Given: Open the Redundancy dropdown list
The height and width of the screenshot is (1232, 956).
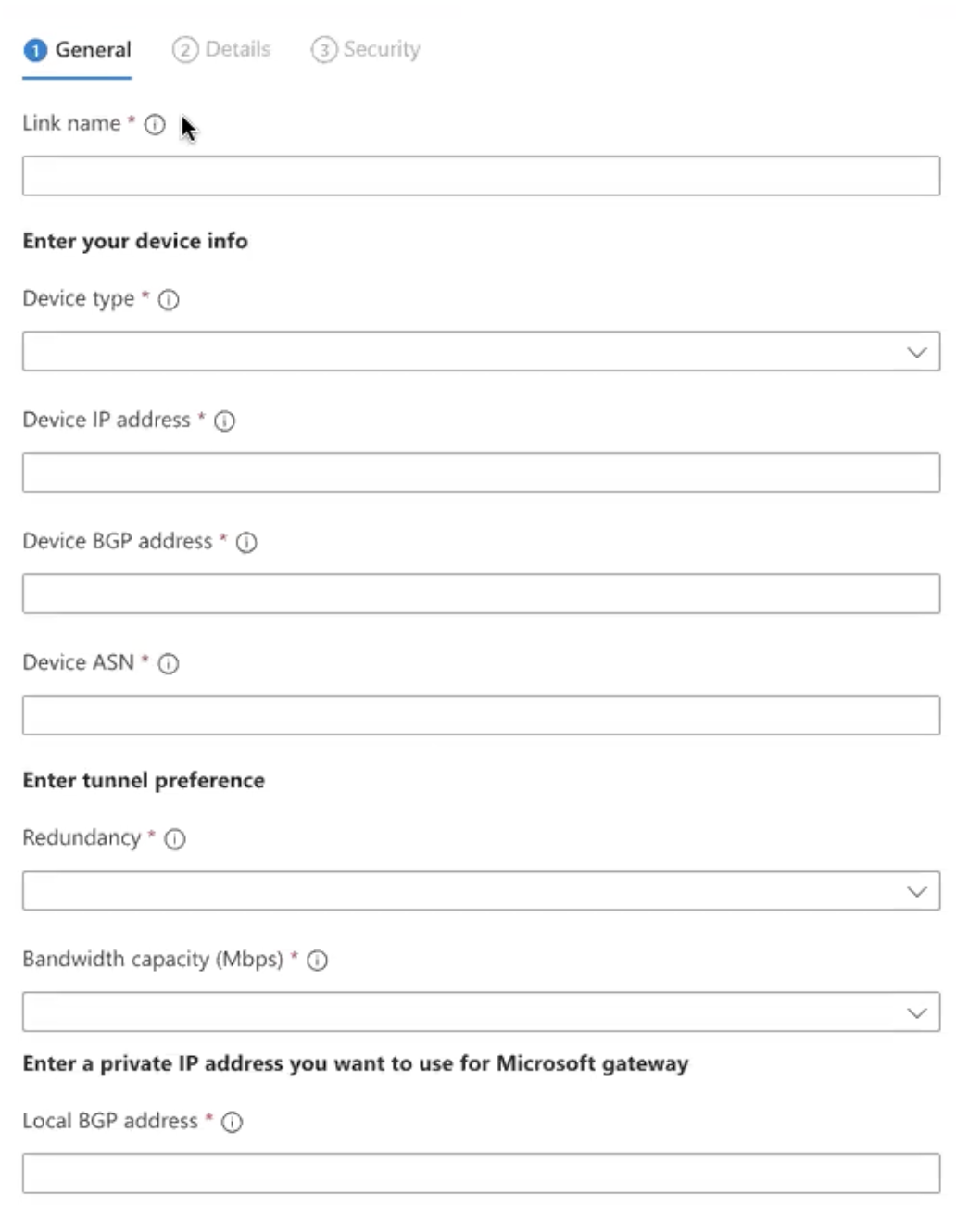Looking at the screenshot, I should click(481, 891).
